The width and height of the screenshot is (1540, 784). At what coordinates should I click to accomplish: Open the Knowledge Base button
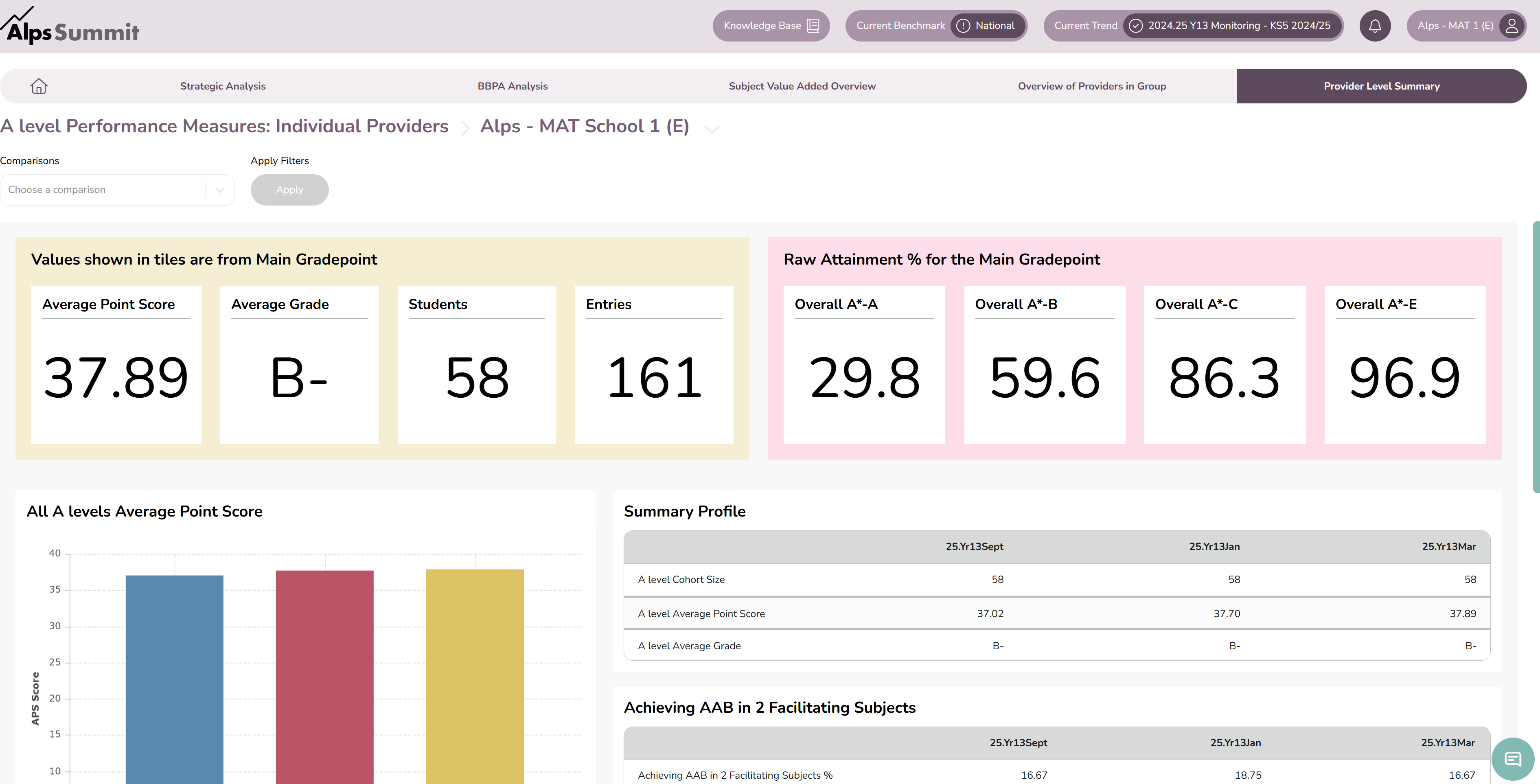pos(771,26)
